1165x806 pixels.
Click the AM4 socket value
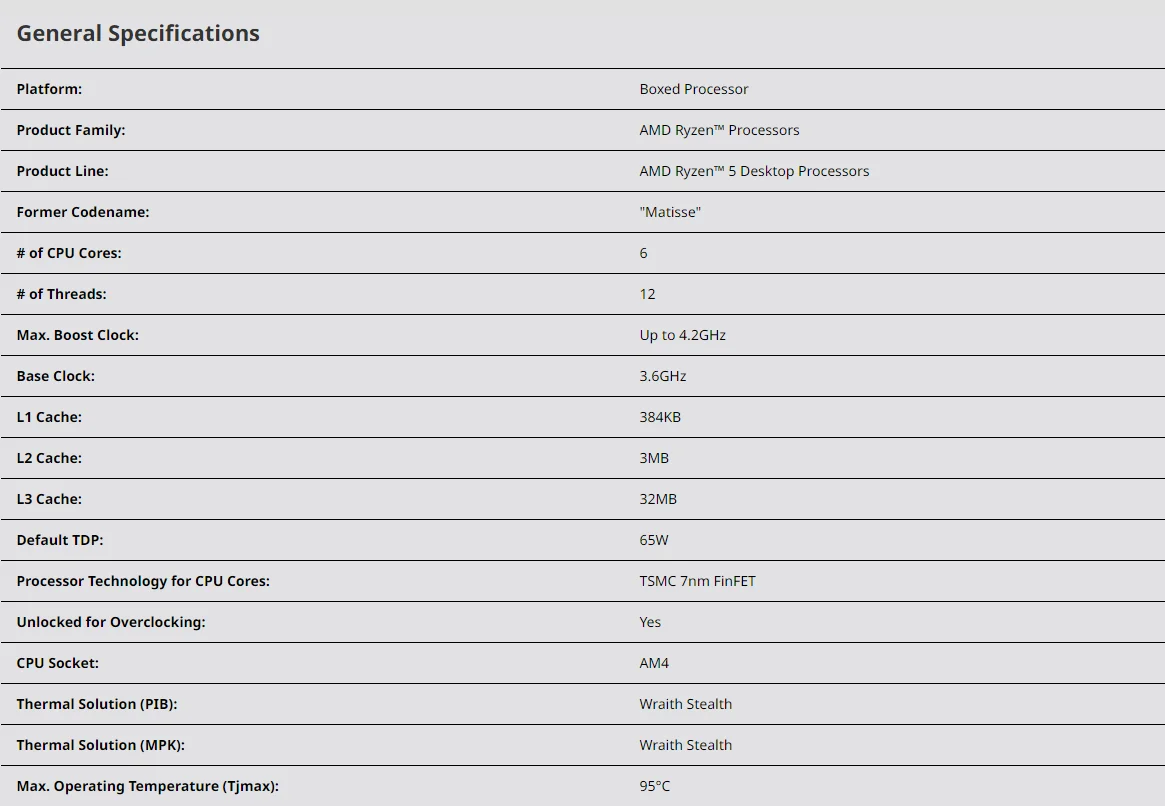click(654, 663)
